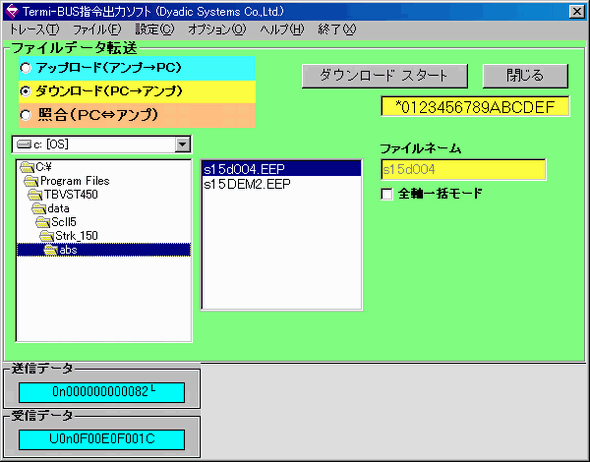The height and width of the screenshot is (462, 590).
Task: Click the data folder icon
Action: click(x=39, y=208)
